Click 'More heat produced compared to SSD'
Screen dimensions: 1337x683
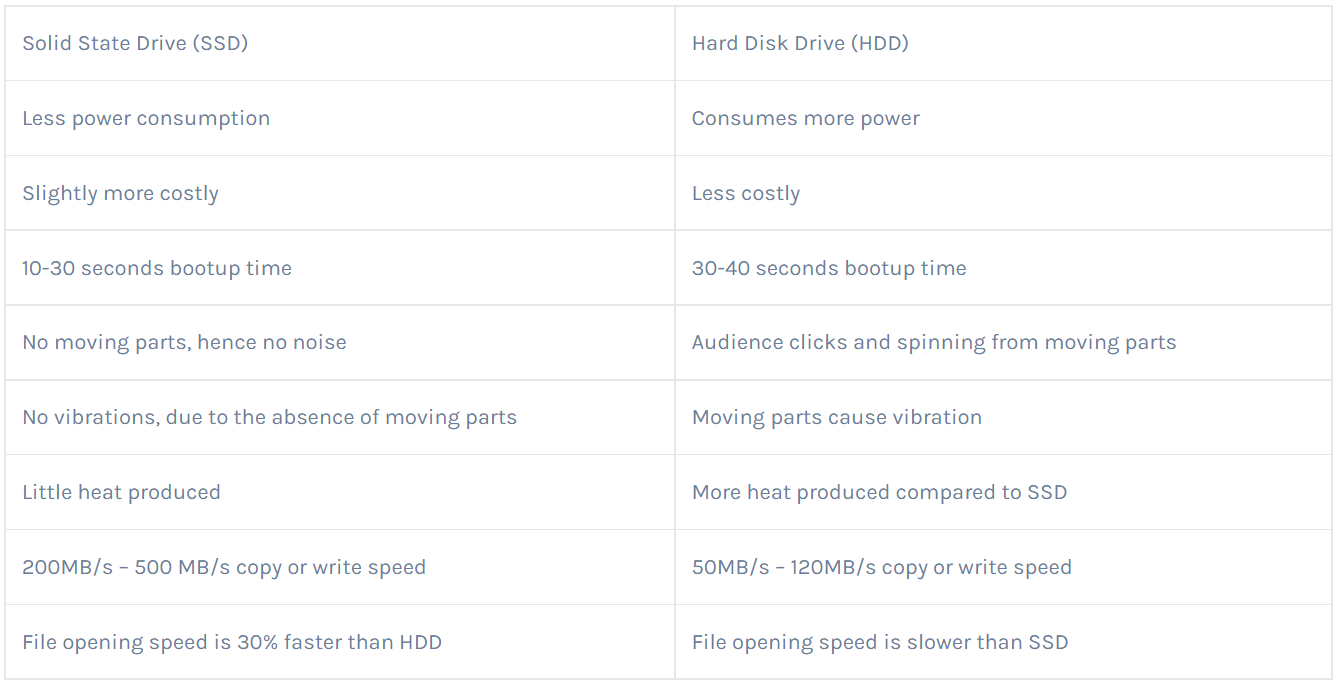pyautogui.click(x=879, y=492)
